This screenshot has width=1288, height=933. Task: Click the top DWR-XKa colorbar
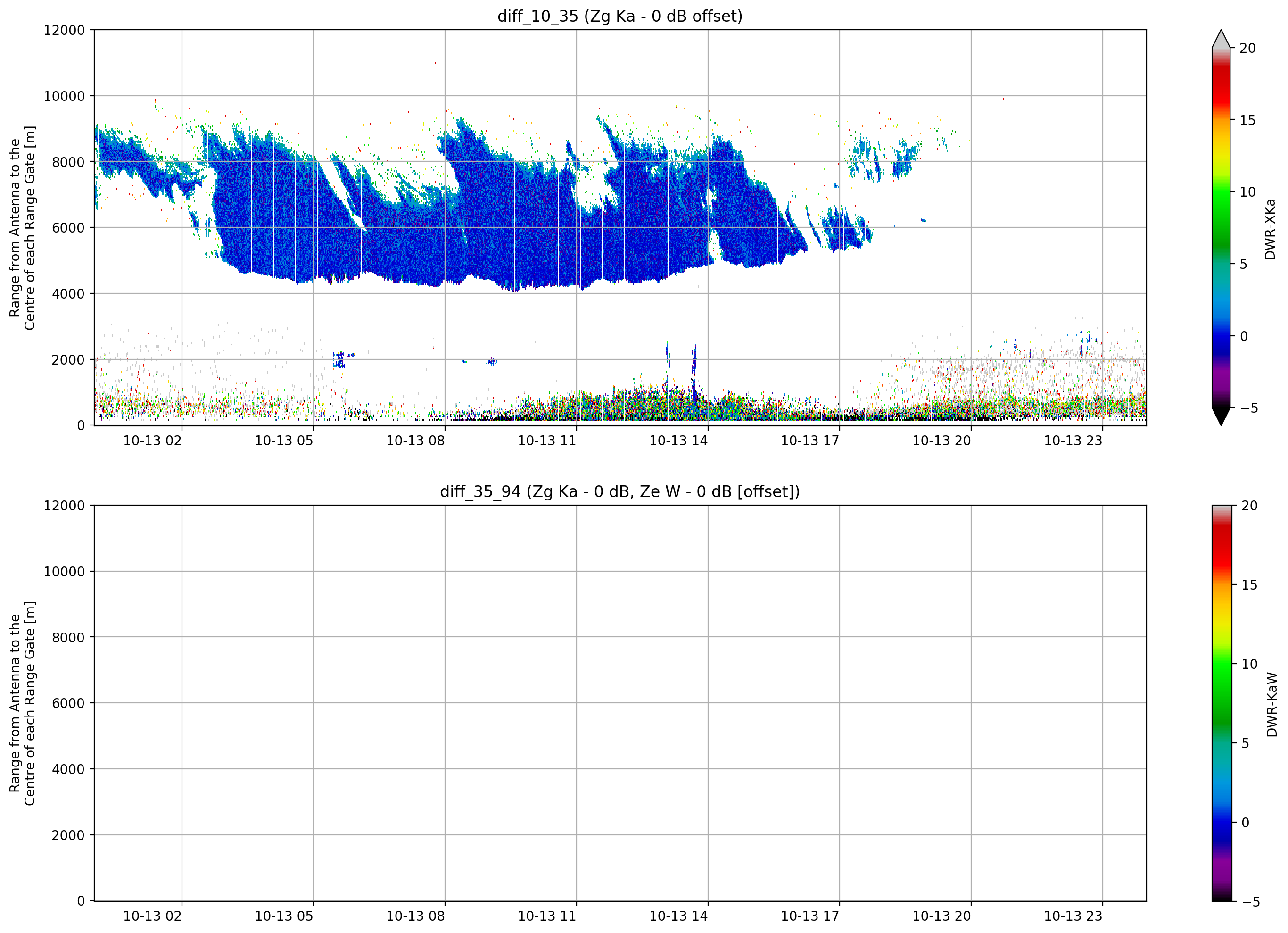[x=1221, y=227]
